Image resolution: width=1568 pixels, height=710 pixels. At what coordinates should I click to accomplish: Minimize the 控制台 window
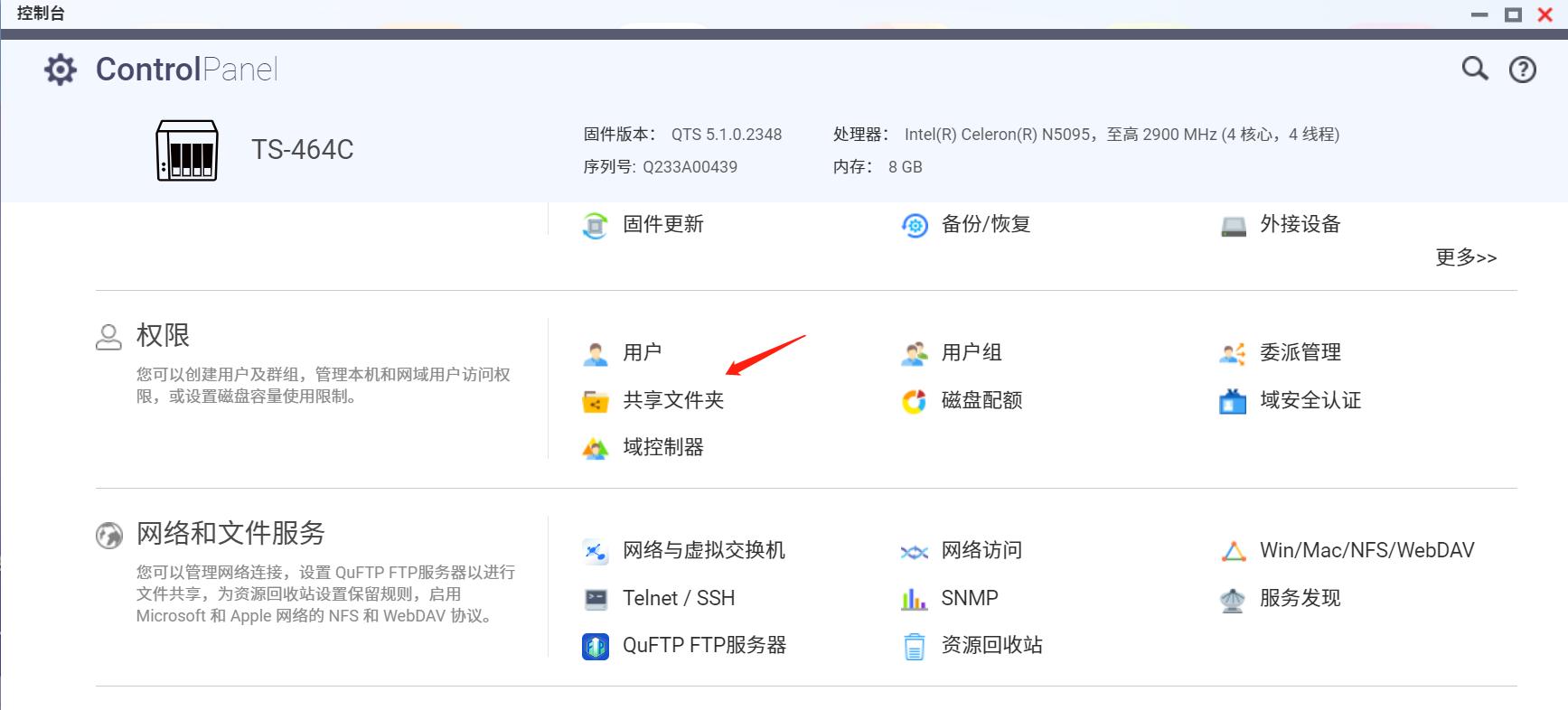1479,14
